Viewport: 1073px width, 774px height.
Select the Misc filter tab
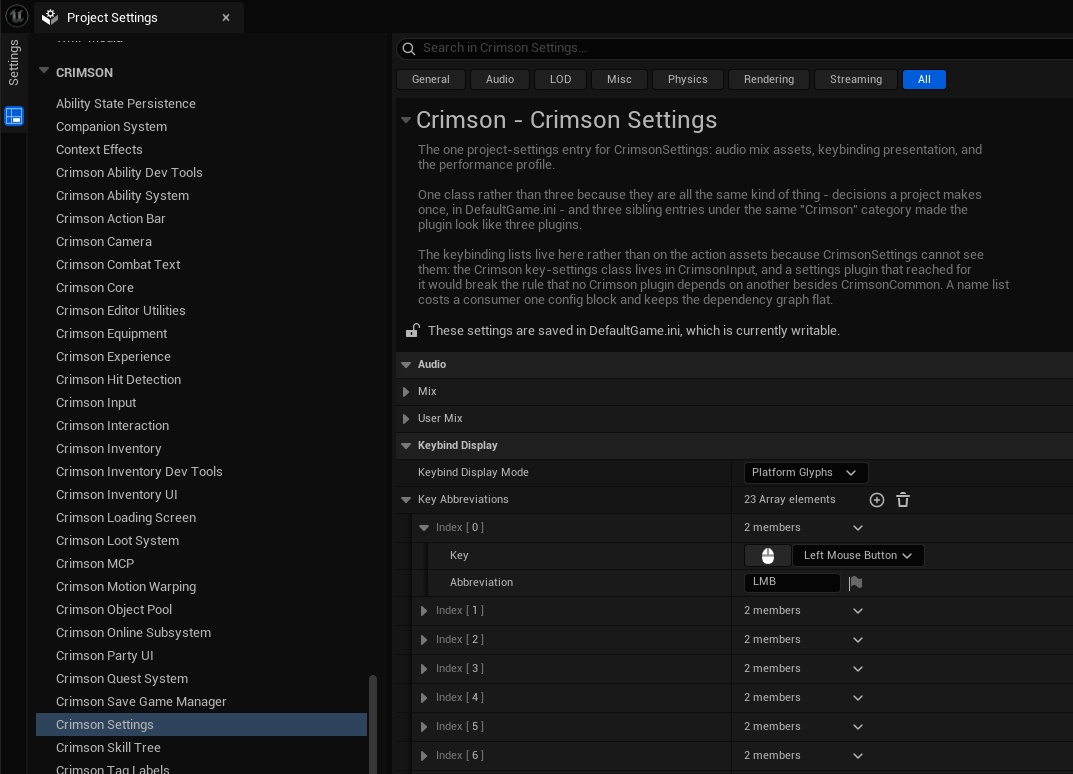pos(619,79)
